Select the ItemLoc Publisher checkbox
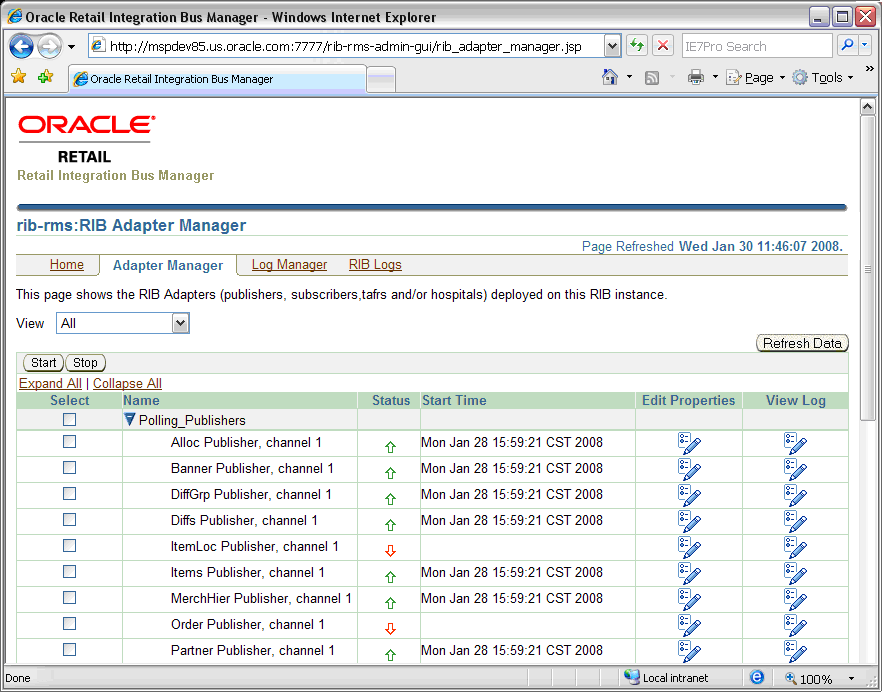Screen dimensions: 884x695 point(69,546)
